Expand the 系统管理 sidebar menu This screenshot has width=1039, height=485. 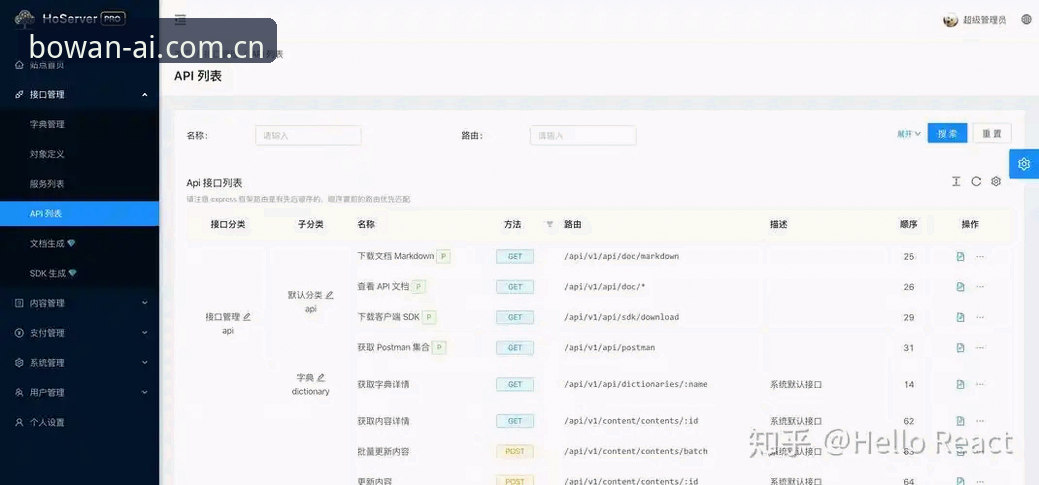tap(80, 362)
